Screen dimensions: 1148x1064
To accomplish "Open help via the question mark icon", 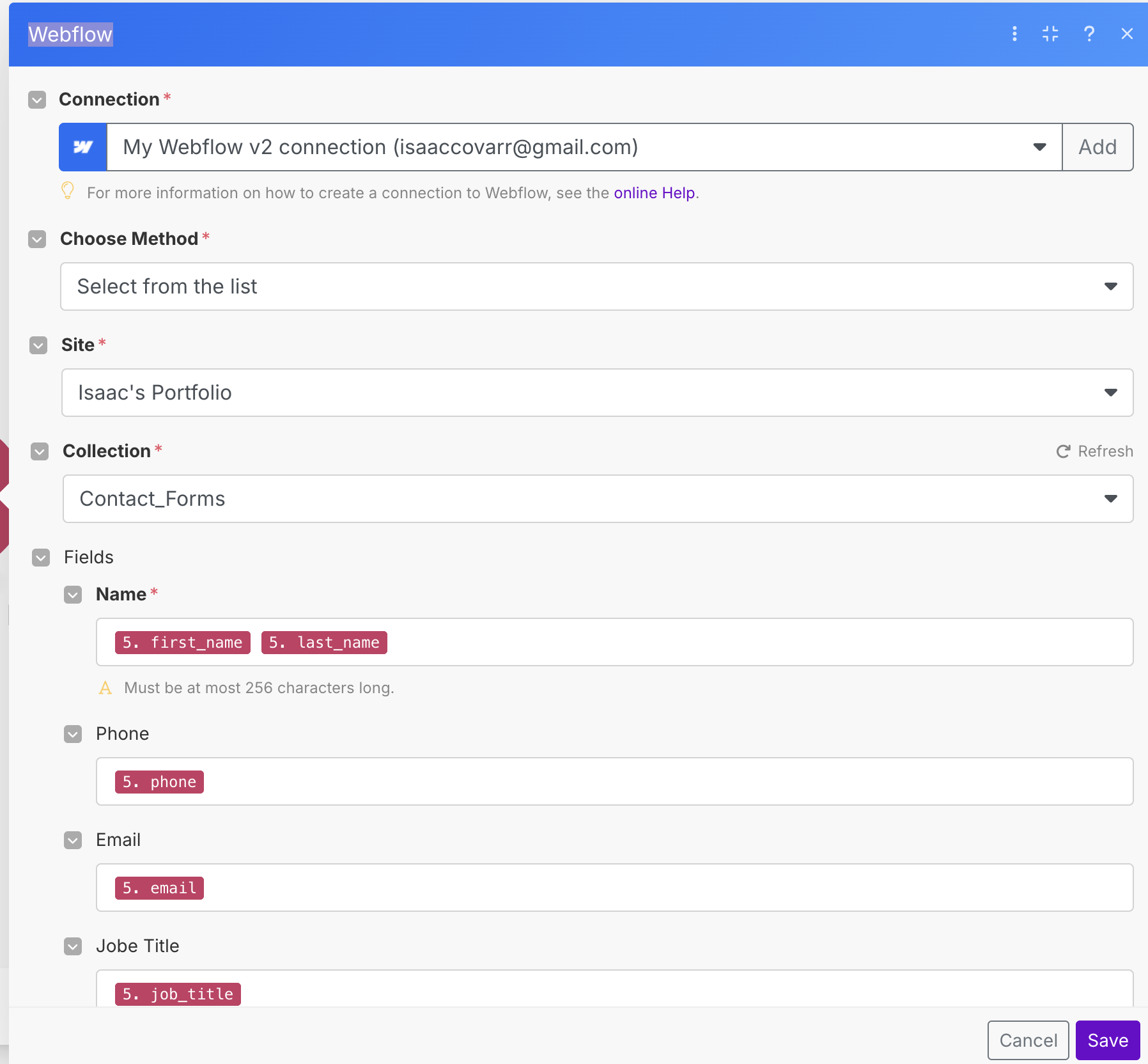I will click(1089, 34).
